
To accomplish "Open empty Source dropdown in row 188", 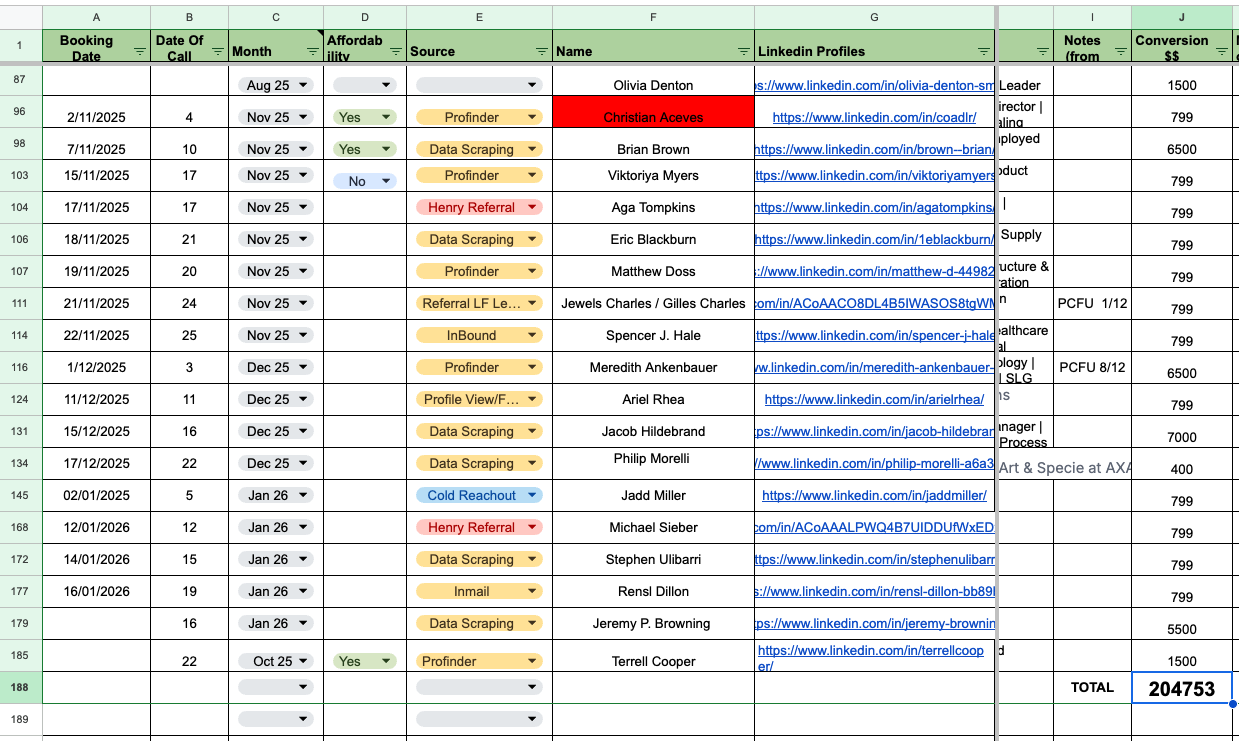I will pyautogui.click(x=479, y=687).
